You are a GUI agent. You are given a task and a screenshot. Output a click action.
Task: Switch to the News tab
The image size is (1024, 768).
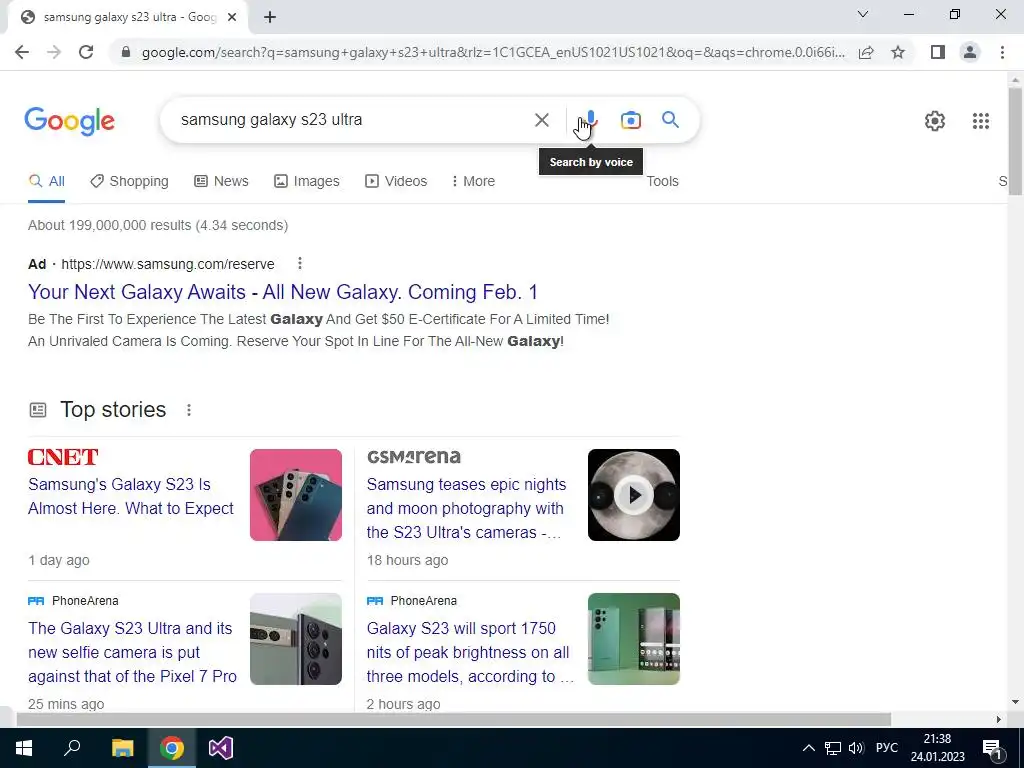click(x=221, y=182)
